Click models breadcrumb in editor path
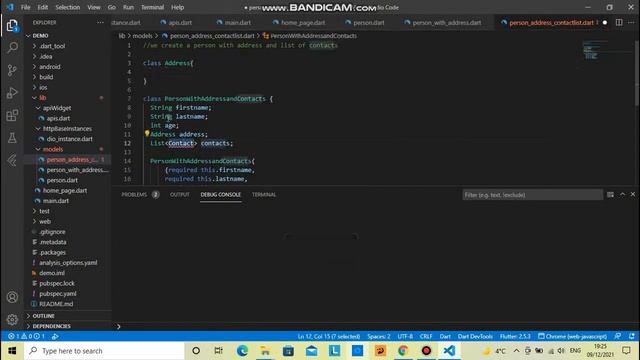This screenshot has height=360, width=640. pos(142,36)
